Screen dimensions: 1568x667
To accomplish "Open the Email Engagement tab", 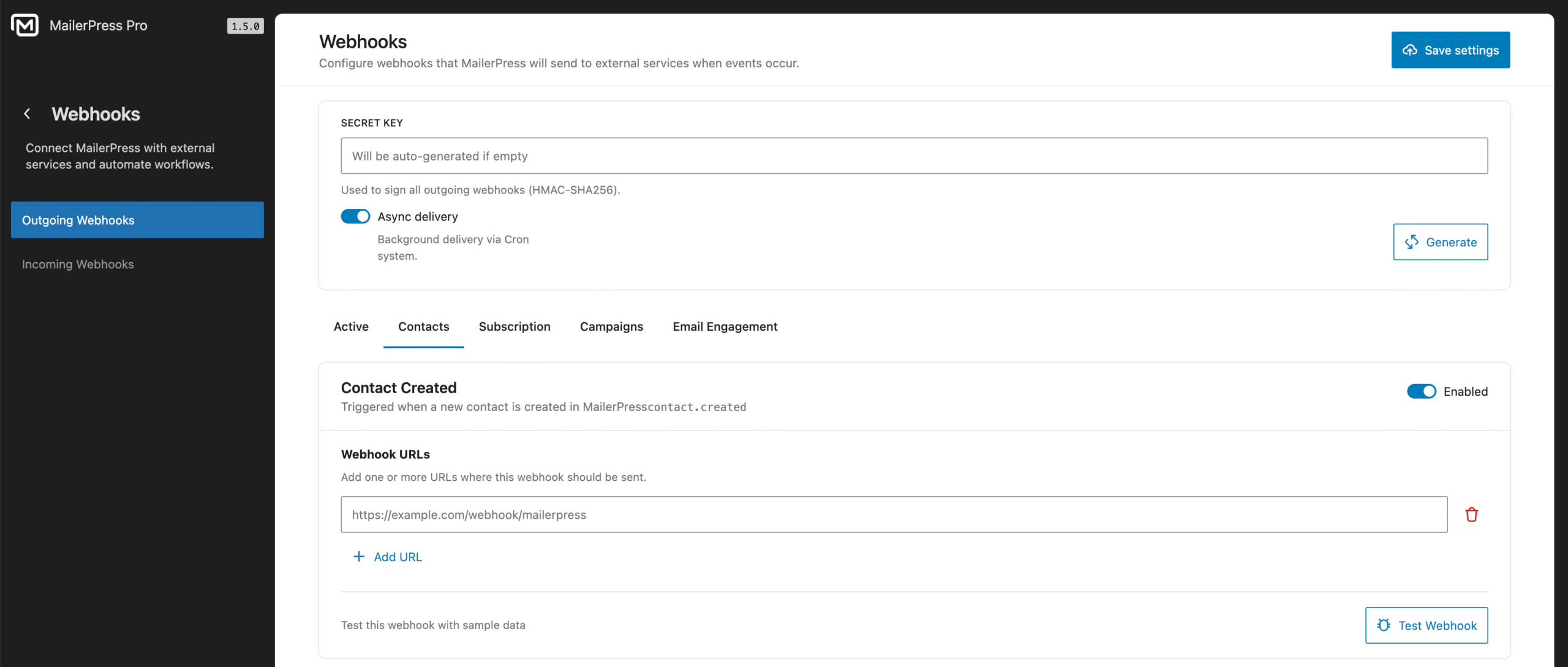I will 725,326.
